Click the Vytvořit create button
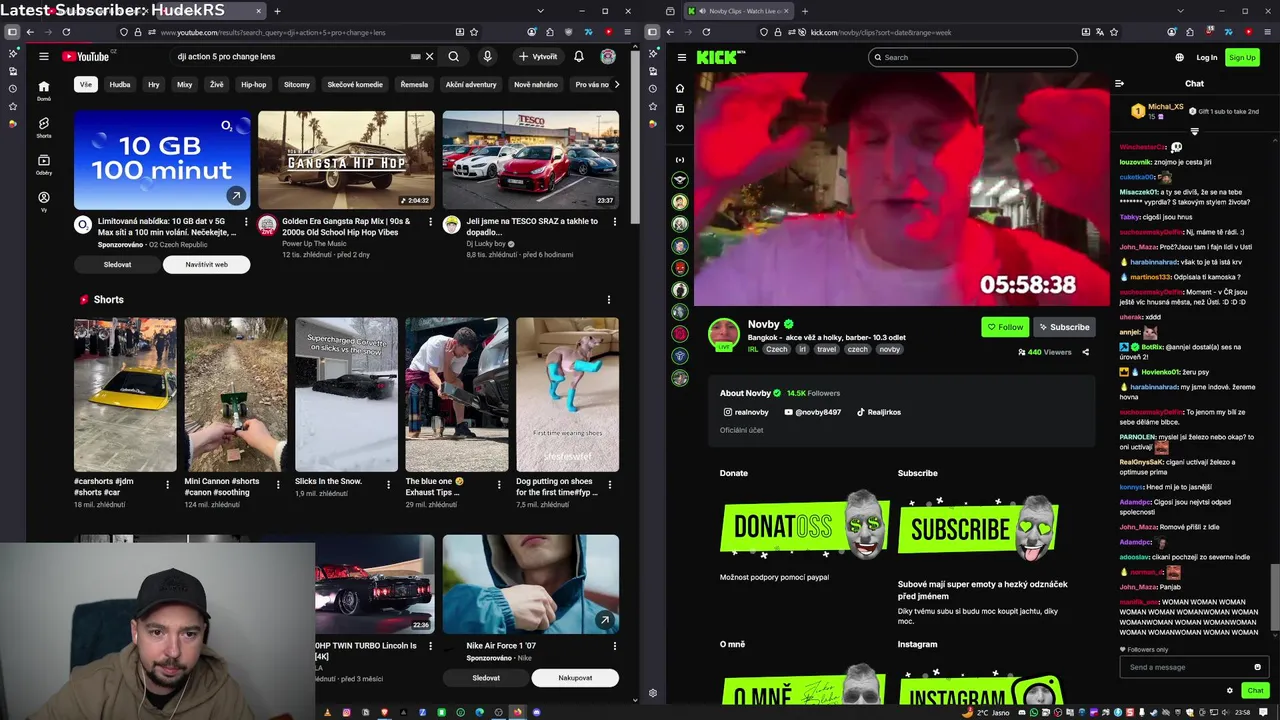The width and height of the screenshot is (1280, 720). point(538,57)
